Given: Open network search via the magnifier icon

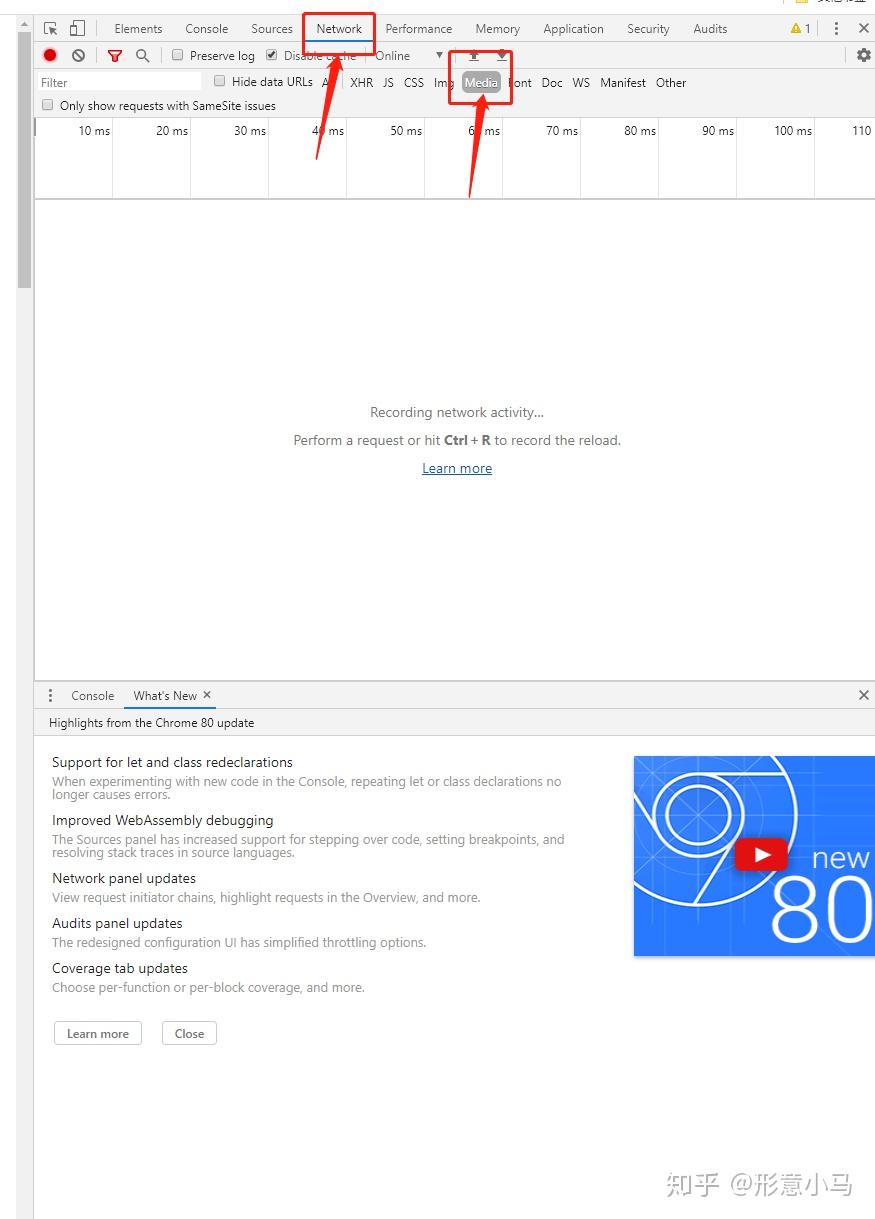Looking at the screenshot, I should point(142,56).
